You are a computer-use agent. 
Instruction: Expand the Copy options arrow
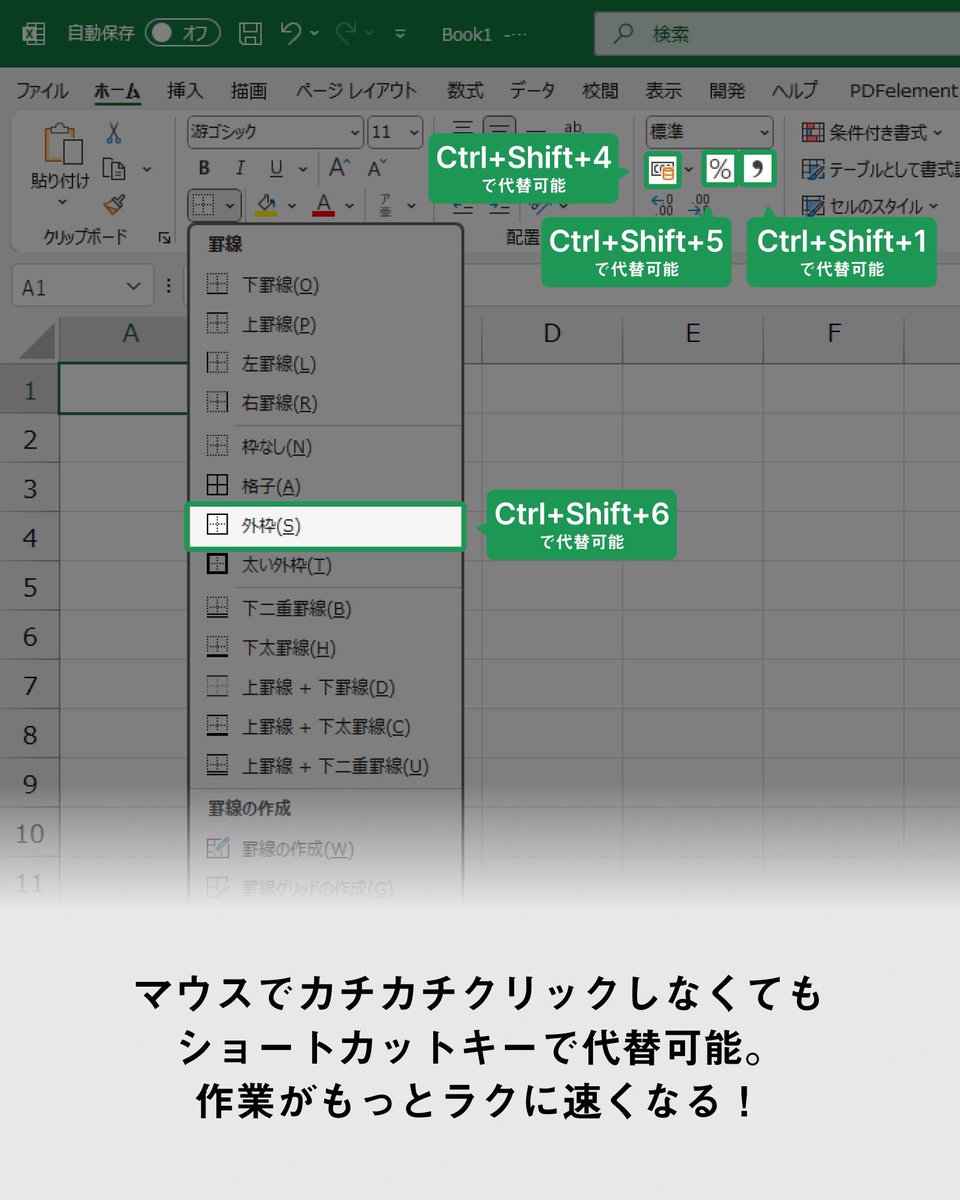tap(147, 169)
